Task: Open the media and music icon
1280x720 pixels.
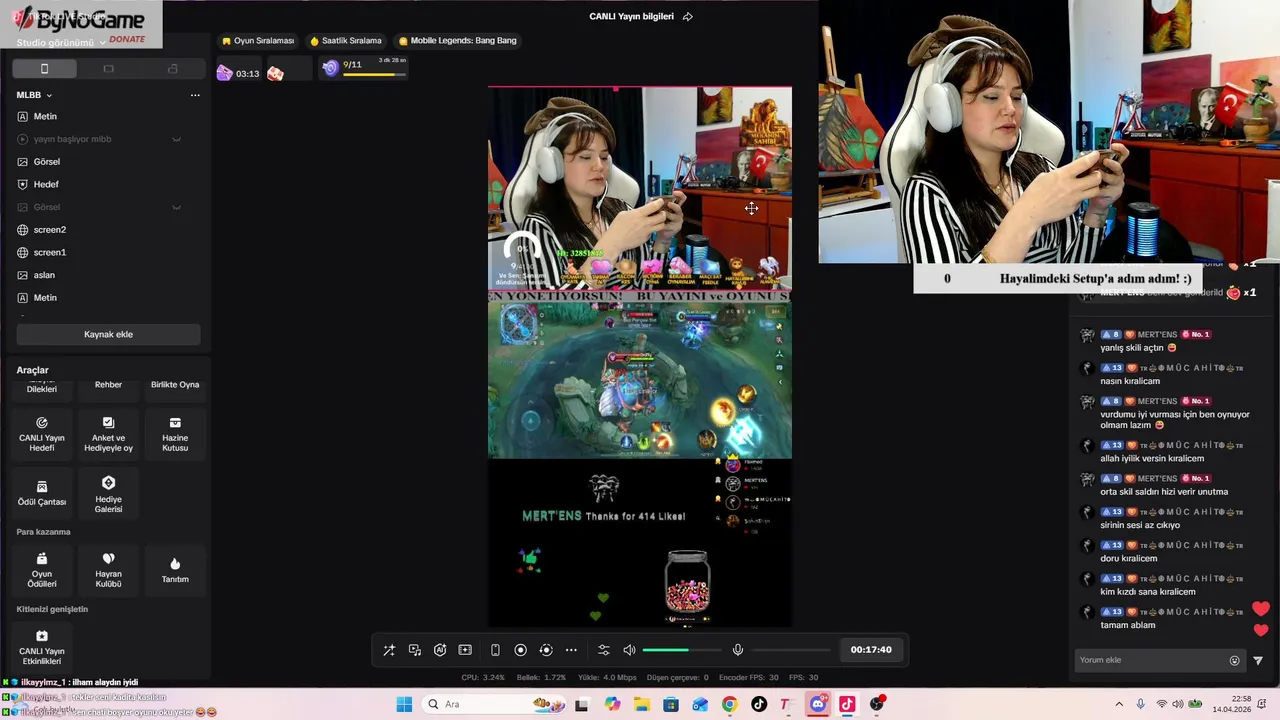Action: coord(415,650)
